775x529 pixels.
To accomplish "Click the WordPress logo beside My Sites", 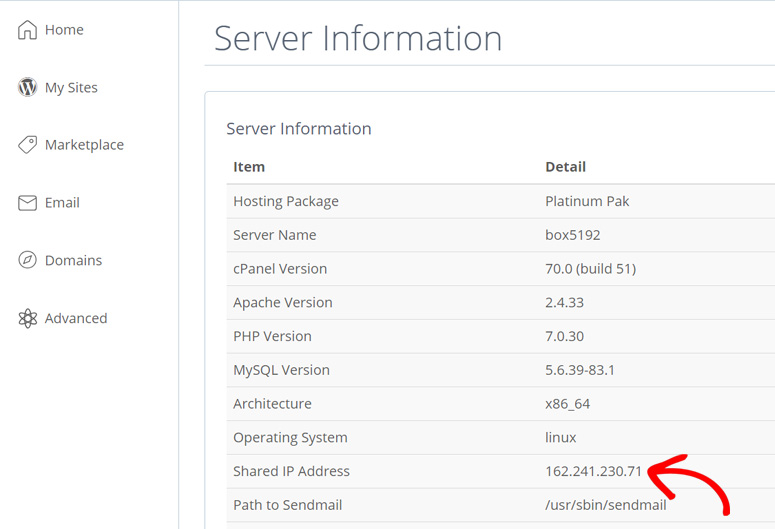I will 27,87.
